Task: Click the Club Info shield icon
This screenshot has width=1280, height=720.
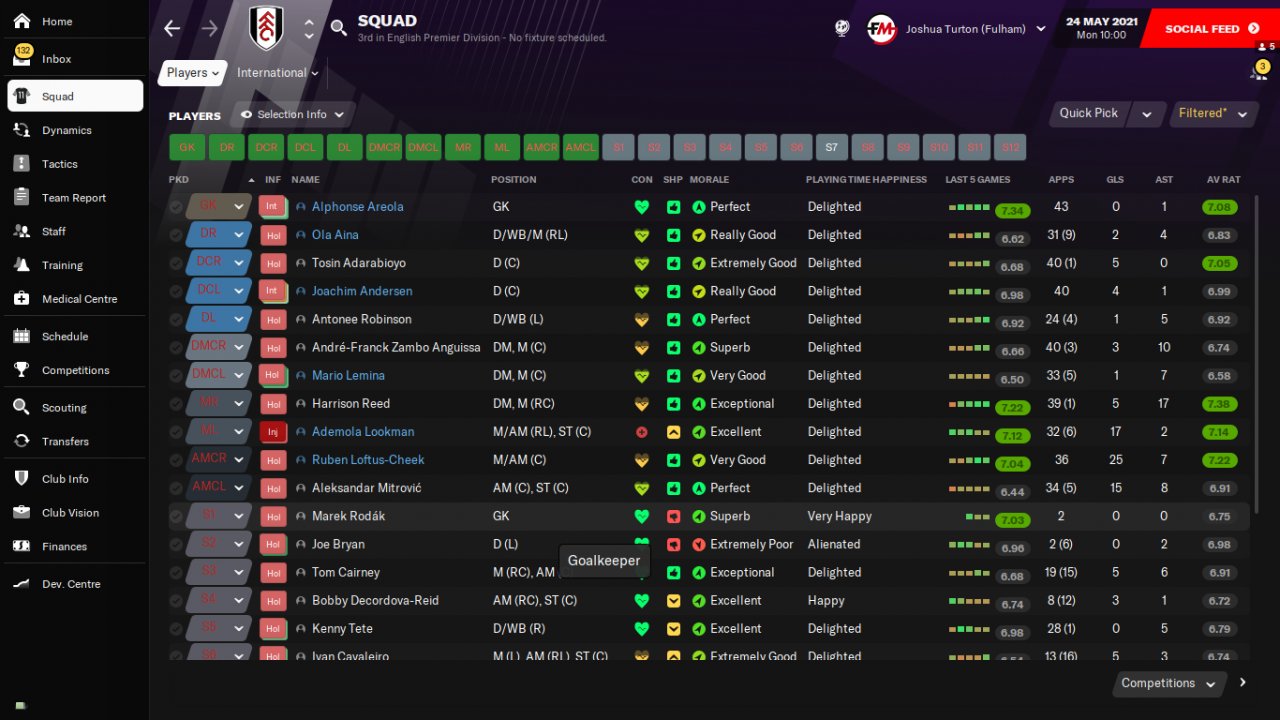Action: click(x=22, y=479)
